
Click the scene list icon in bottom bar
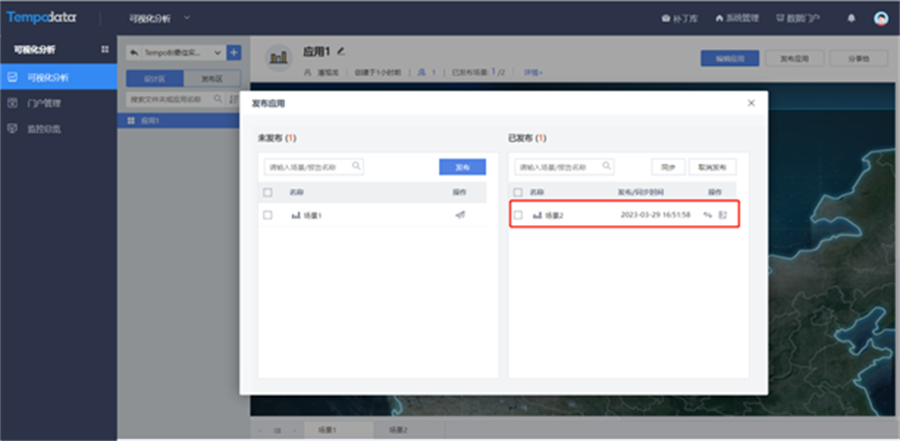[278, 430]
